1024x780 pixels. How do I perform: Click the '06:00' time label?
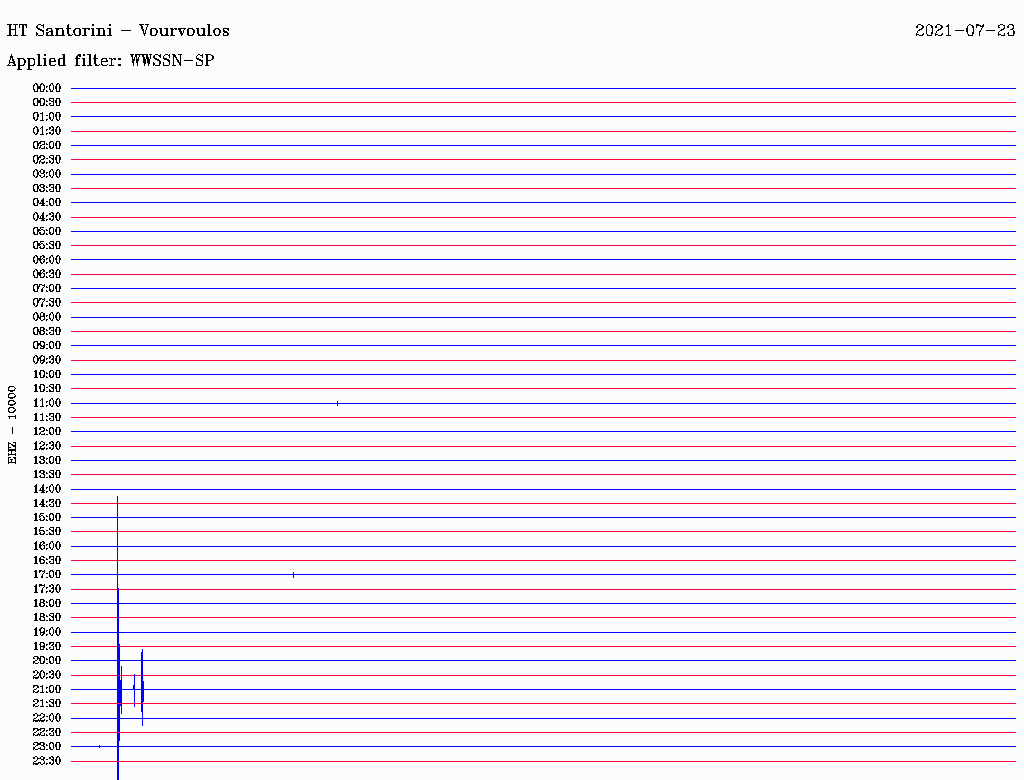click(x=47, y=260)
